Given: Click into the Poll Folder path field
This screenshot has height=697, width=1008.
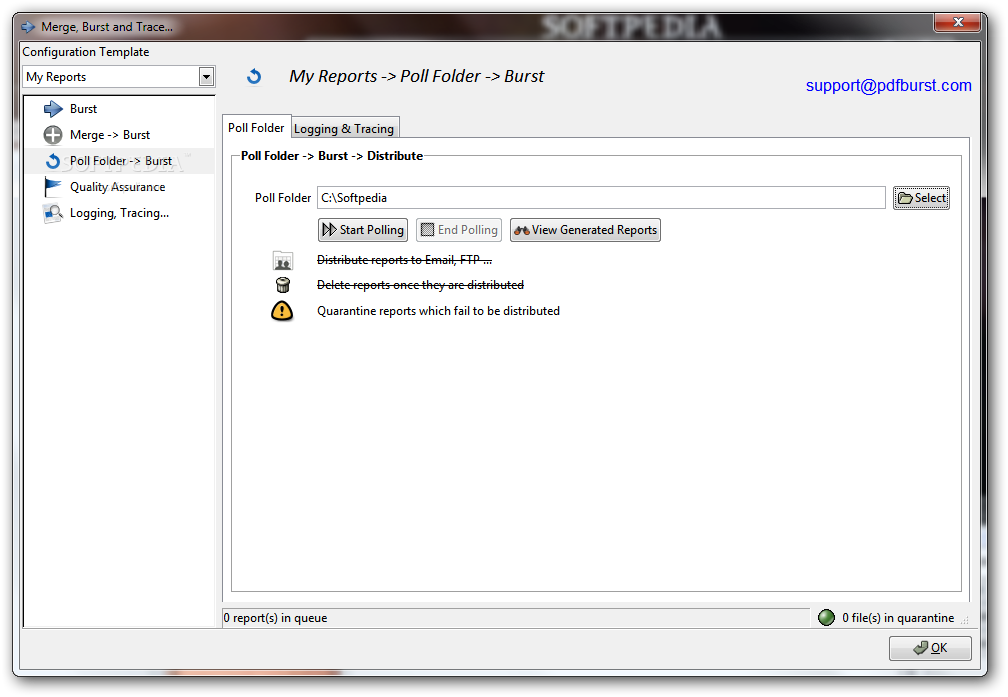Looking at the screenshot, I should (600, 198).
